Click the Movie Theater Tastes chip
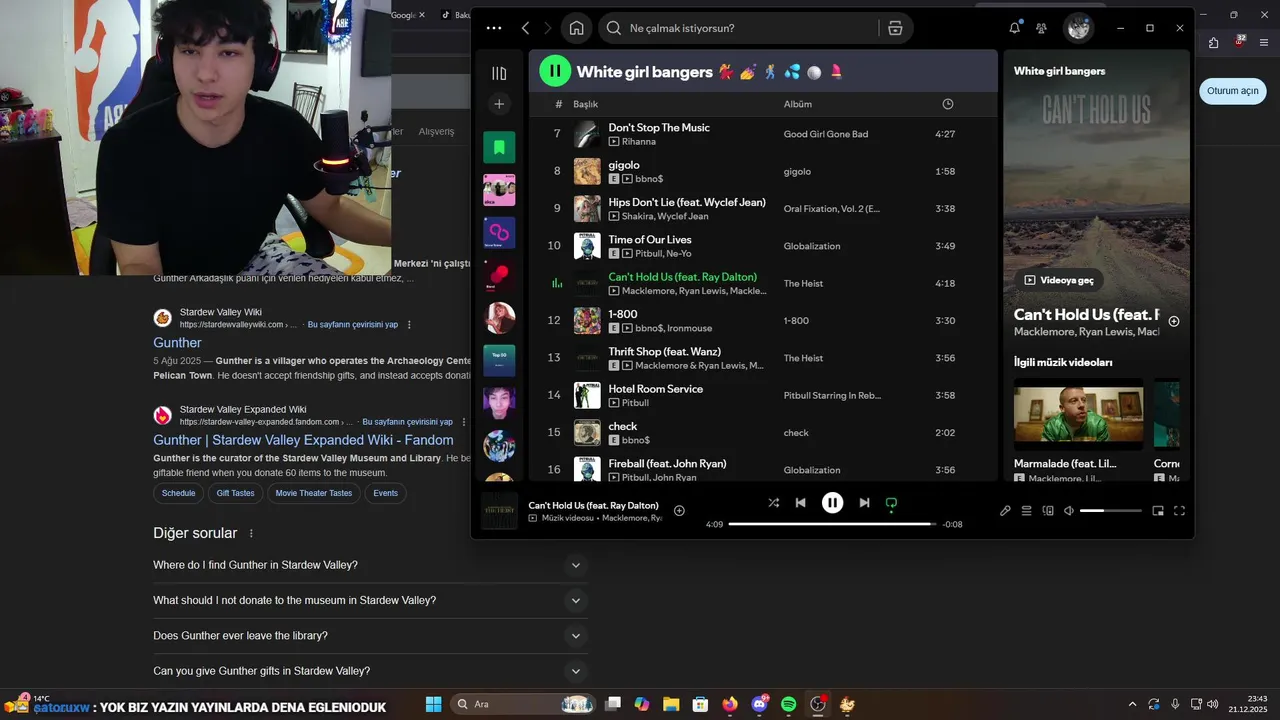The height and width of the screenshot is (720, 1280). [x=314, y=493]
